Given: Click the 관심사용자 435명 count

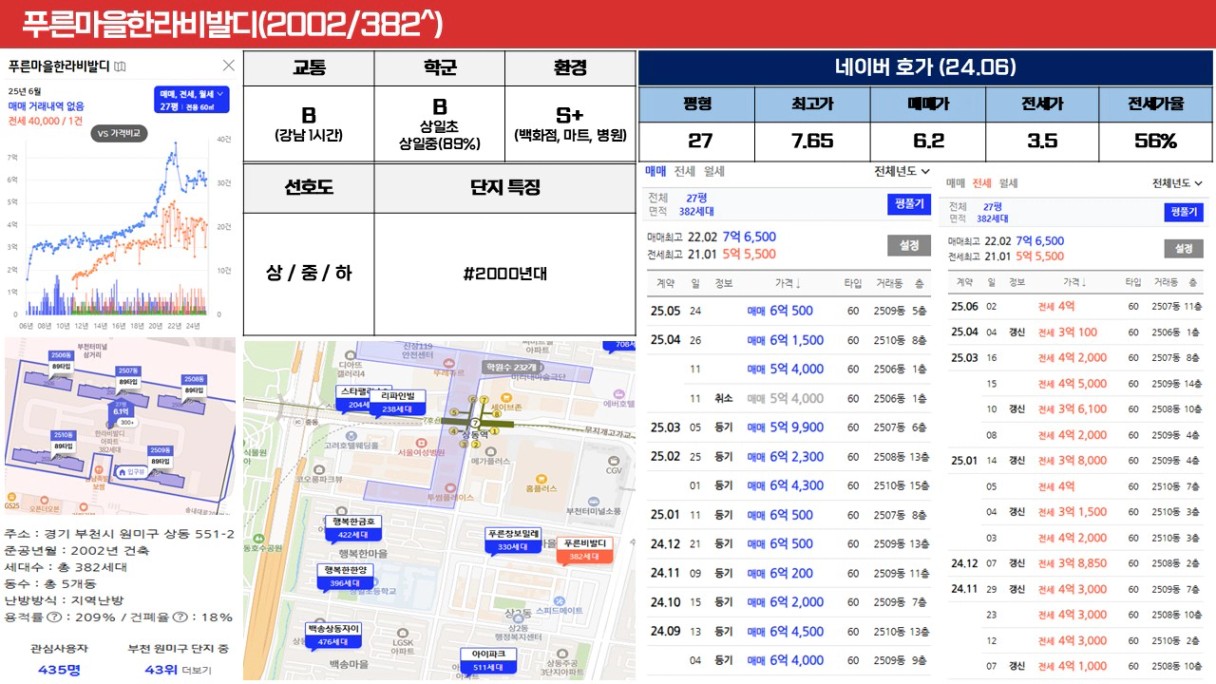Looking at the screenshot, I should click(57, 669).
